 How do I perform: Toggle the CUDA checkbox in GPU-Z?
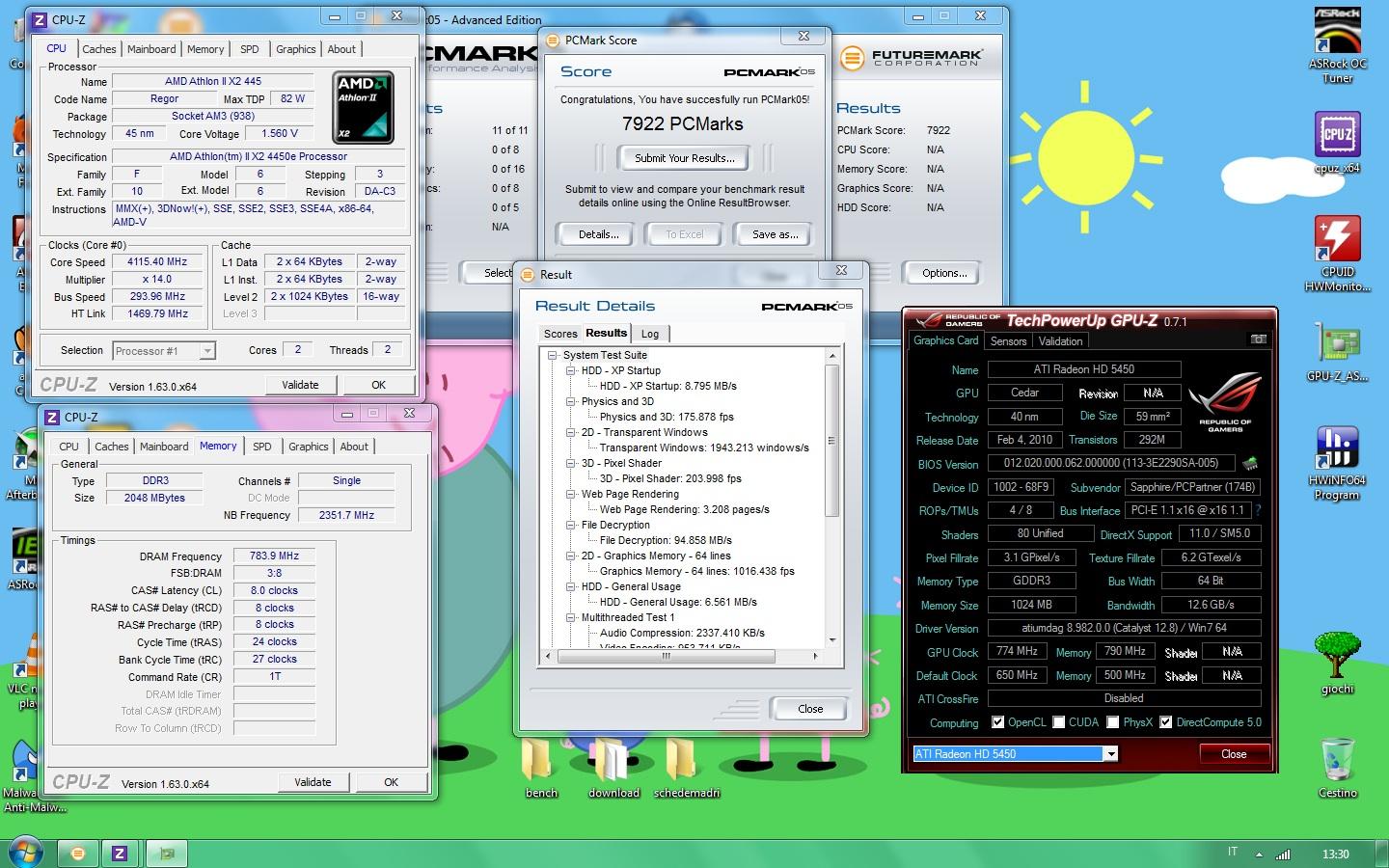[x=1059, y=722]
